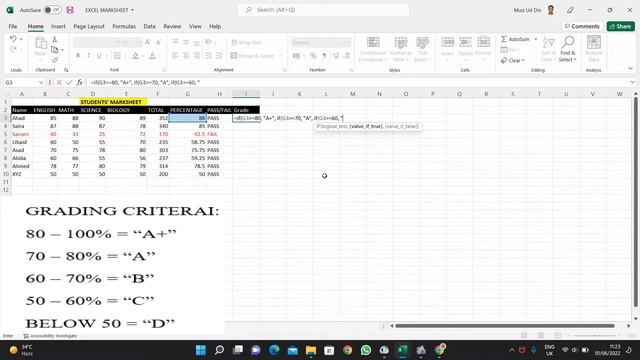Image resolution: width=640 pixels, height=360 pixels.
Task: Select the FAIL cell in Sanam row
Action: pyautogui.click(x=219, y=134)
